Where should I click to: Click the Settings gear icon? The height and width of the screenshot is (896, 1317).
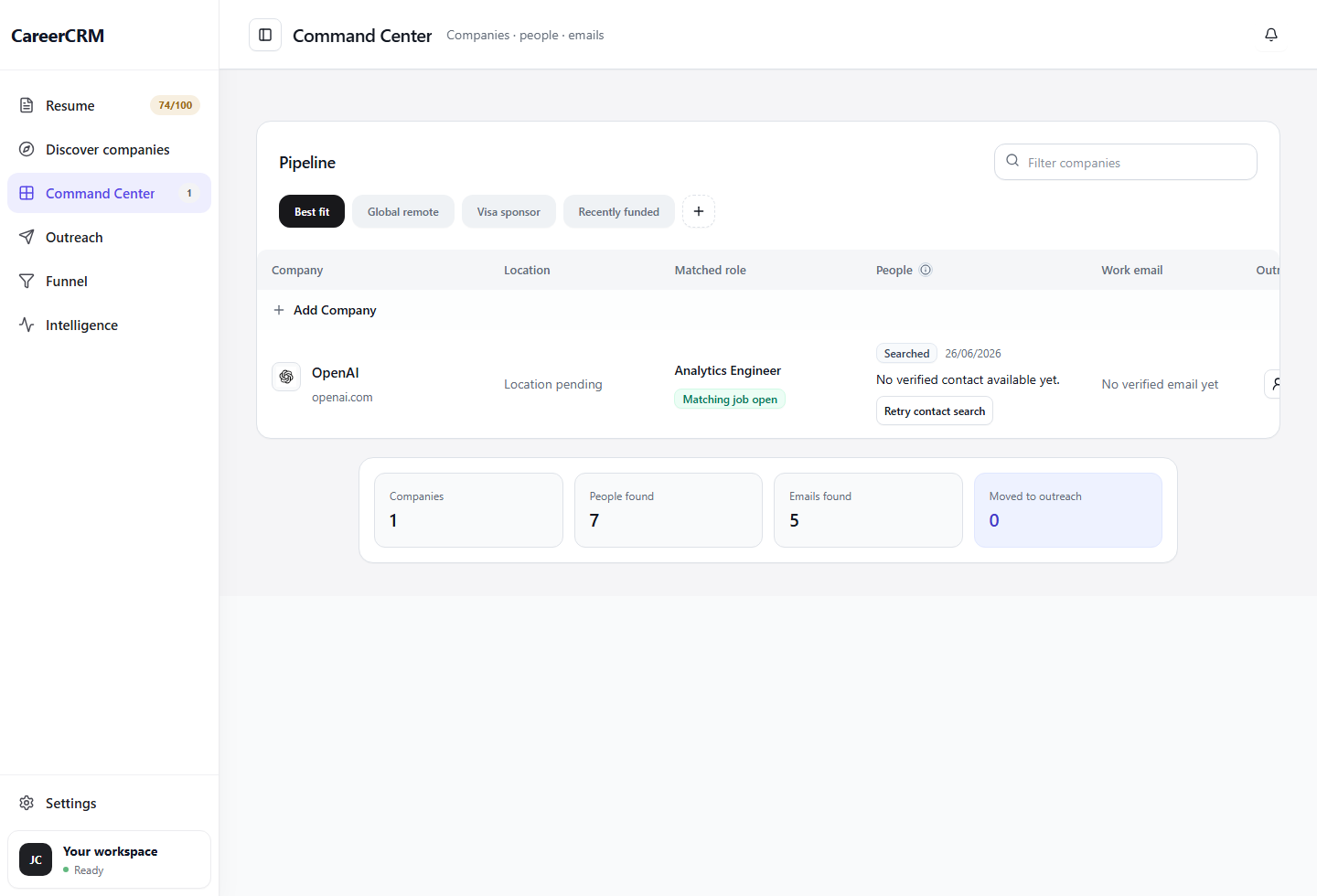pyautogui.click(x=27, y=803)
